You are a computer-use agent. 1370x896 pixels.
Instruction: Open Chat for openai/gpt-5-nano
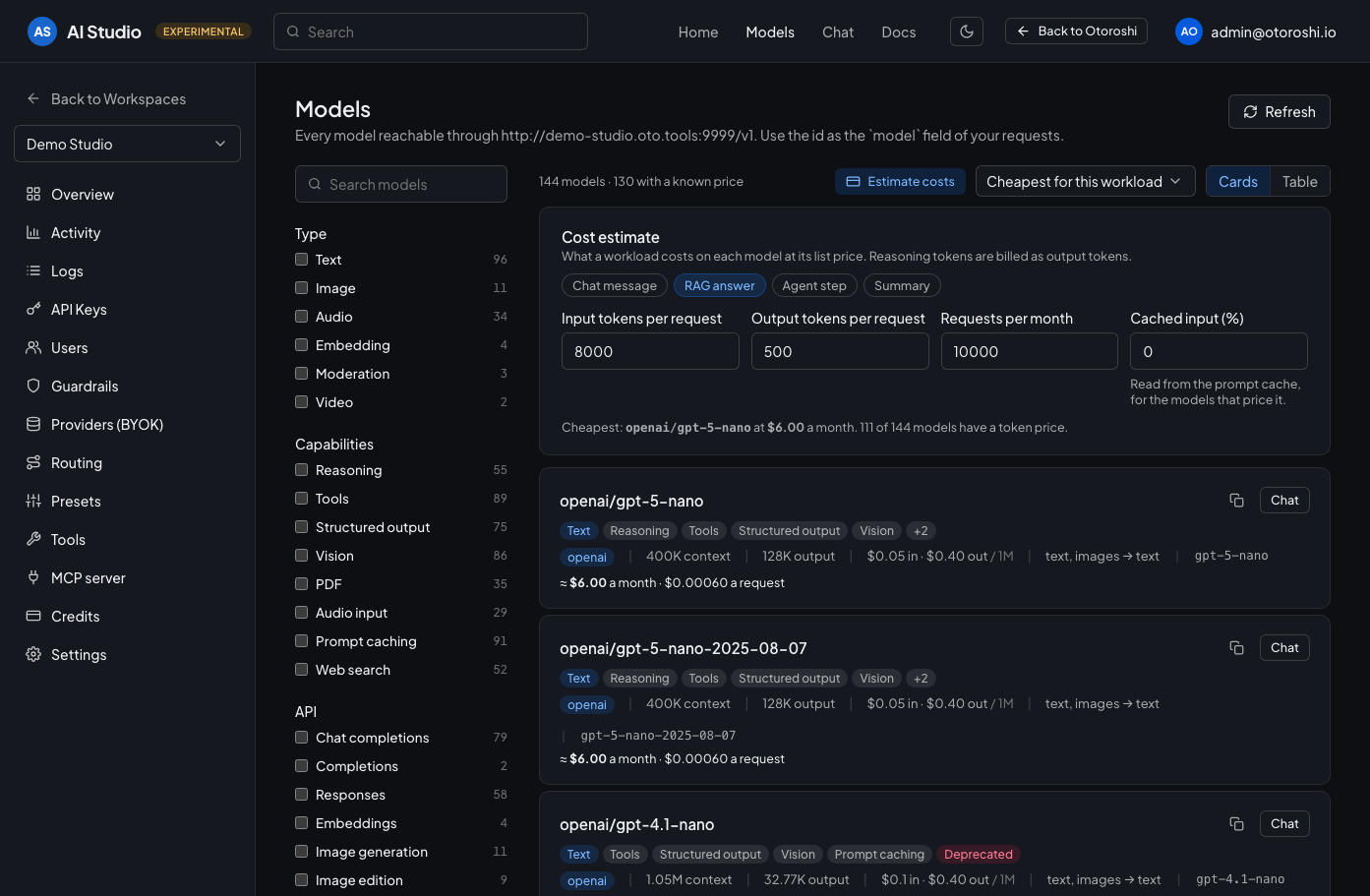tap(1284, 501)
